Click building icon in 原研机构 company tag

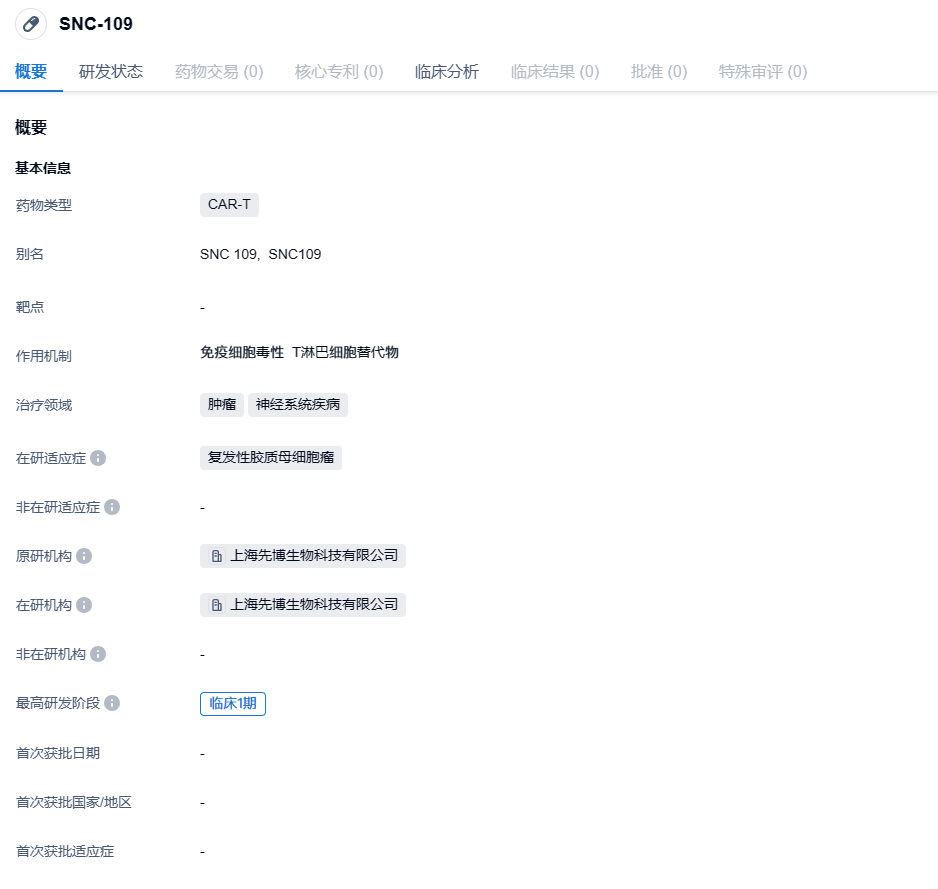tap(216, 556)
